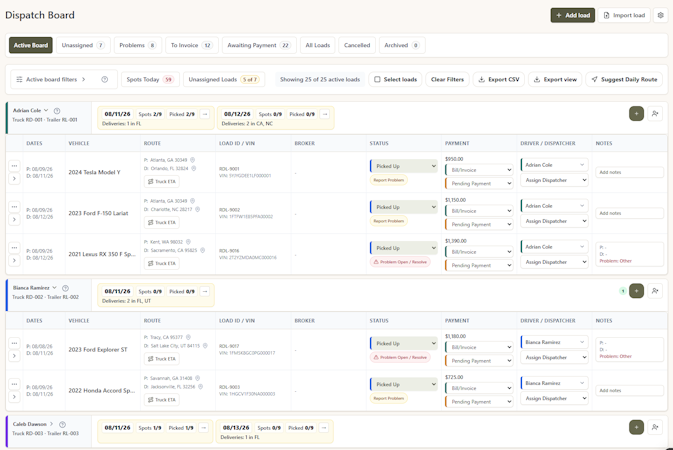673x450 pixels.
Task: Open the three-dots menu for the Ford Explorer ST row
Action: 14,343
